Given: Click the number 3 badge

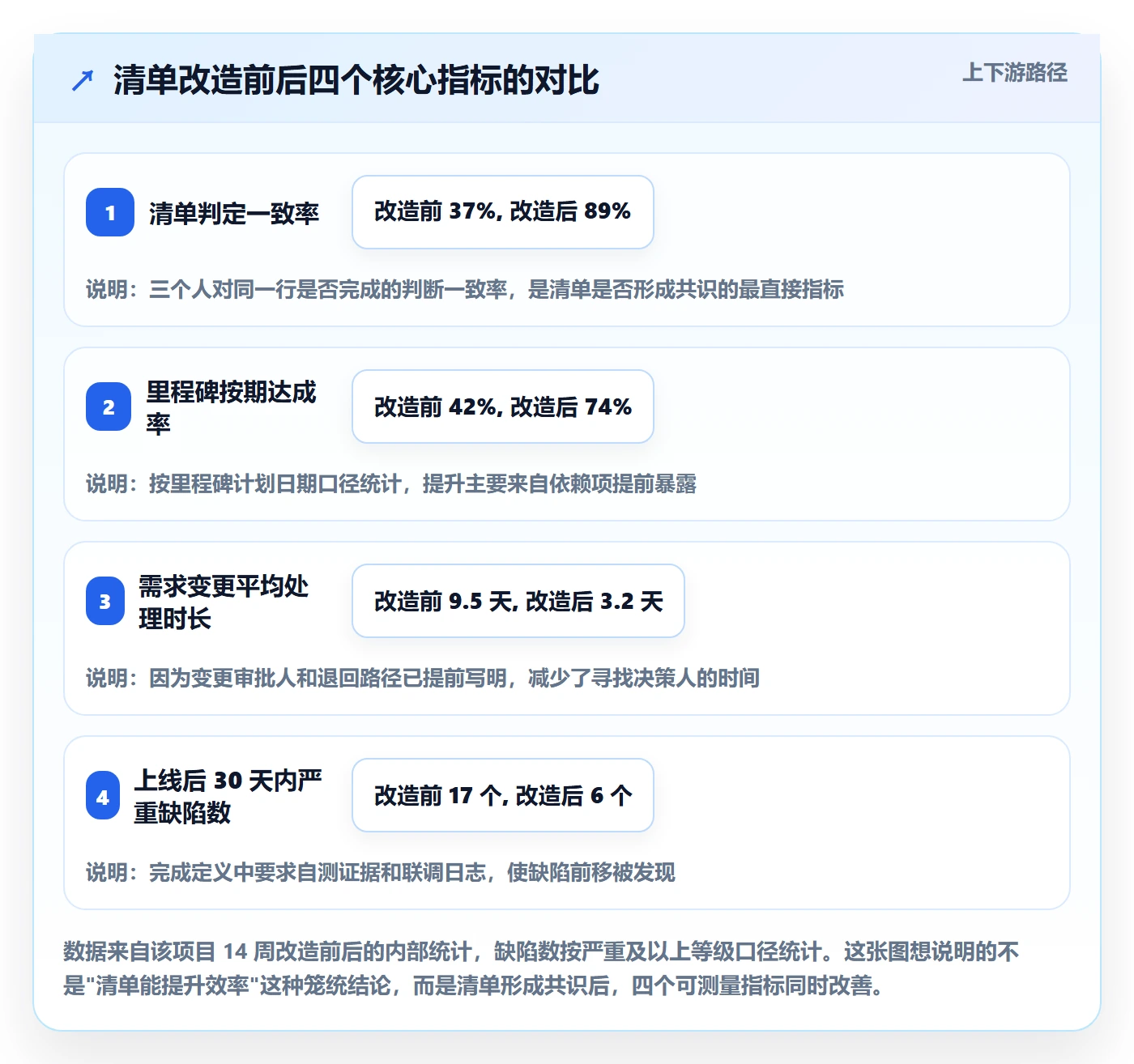Looking at the screenshot, I should pyautogui.click(x=104, y=601).
